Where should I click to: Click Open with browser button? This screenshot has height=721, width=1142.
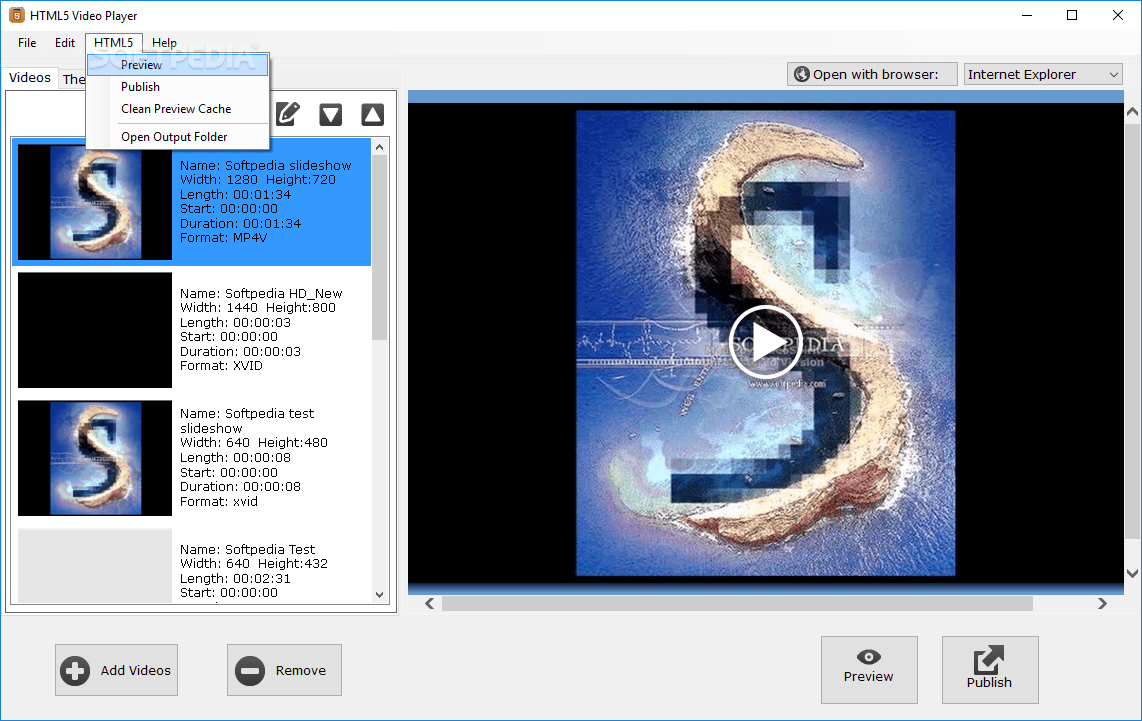coord(872,74)
